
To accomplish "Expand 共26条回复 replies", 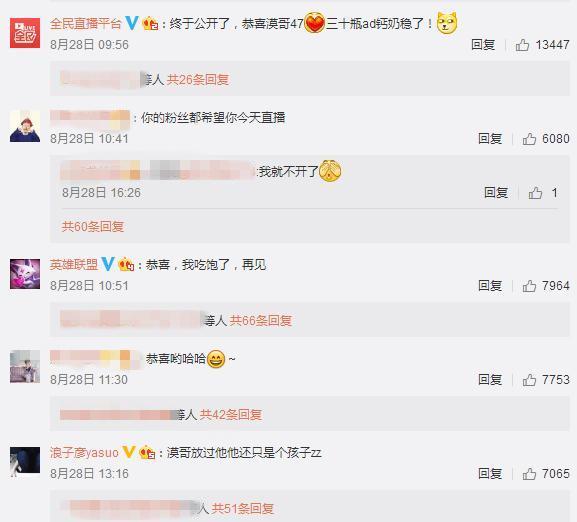I will point(198,79).
